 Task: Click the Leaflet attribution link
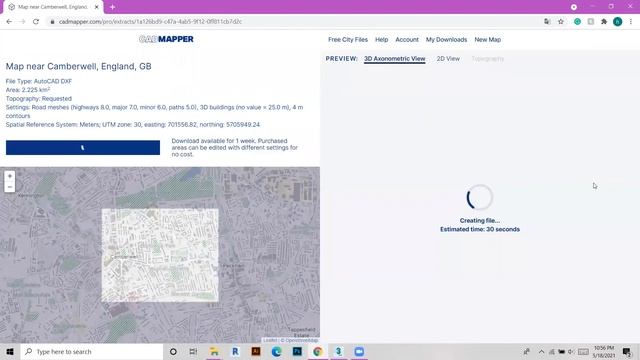tap(270, 340)
